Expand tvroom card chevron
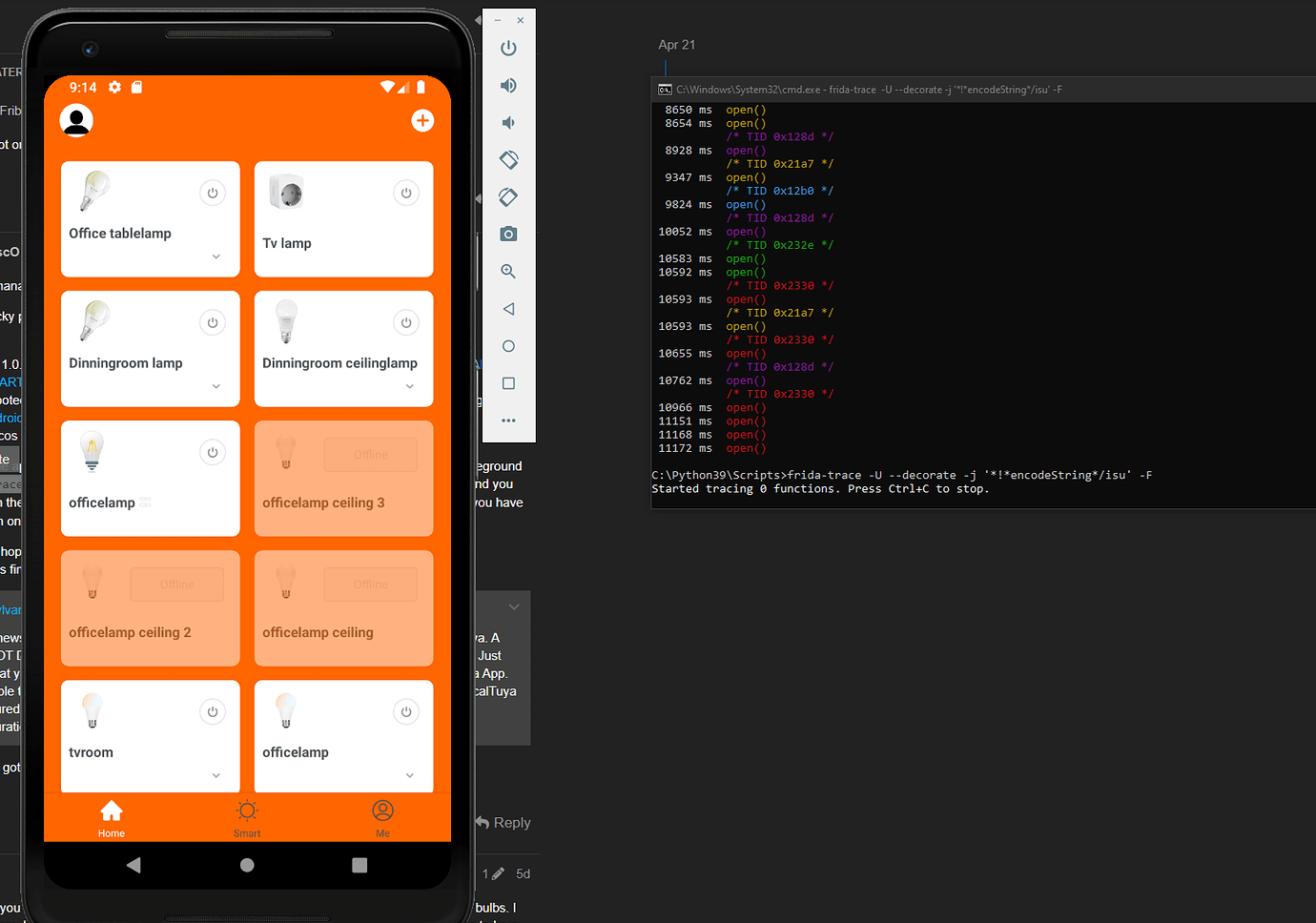1316x923 pixels. [216, 775]
